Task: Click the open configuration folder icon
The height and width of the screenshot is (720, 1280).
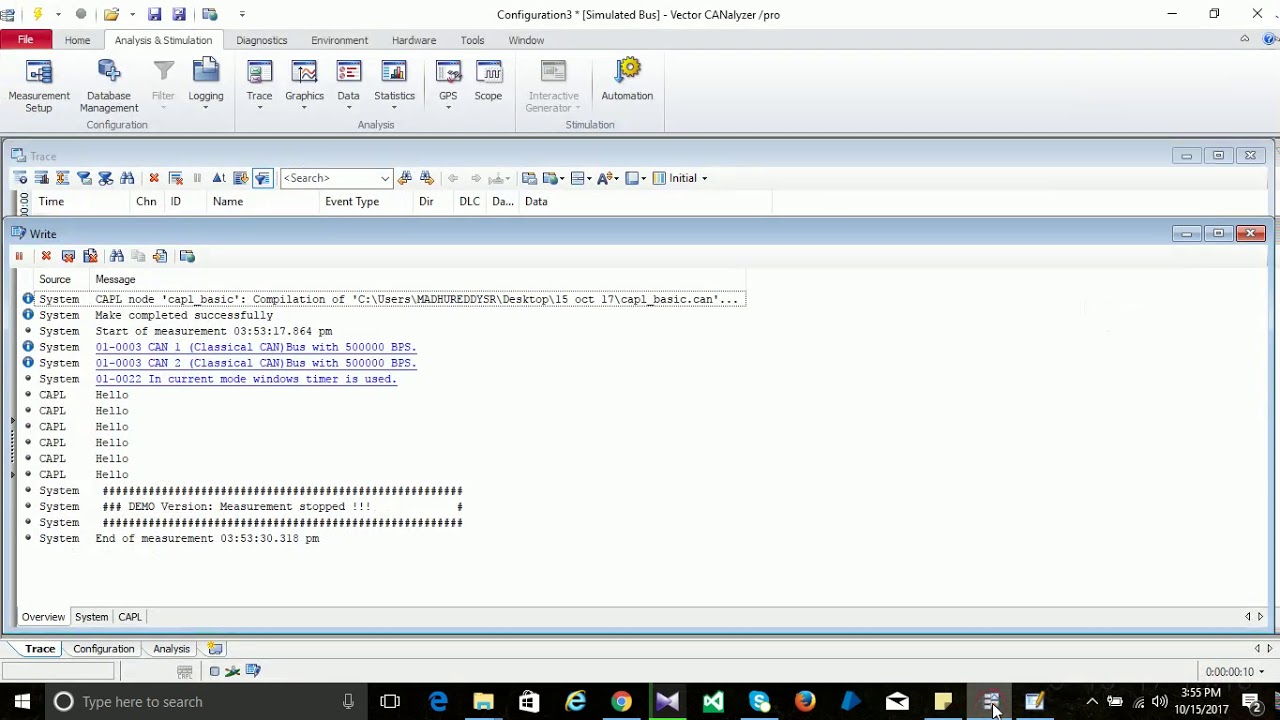Action: (x=111, y=14)
